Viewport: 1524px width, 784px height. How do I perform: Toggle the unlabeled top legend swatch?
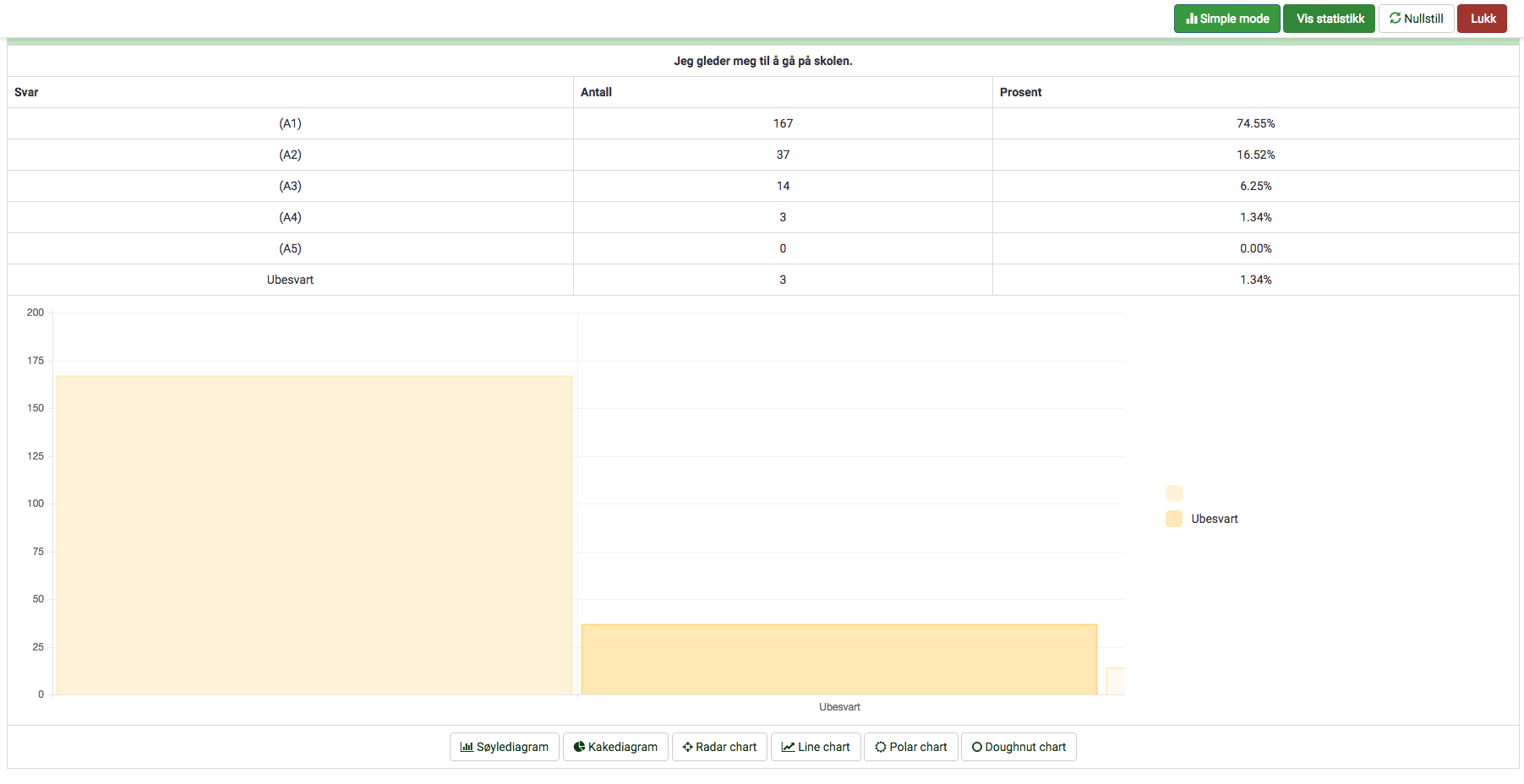pyautogui.click(x=1174, y=493)
